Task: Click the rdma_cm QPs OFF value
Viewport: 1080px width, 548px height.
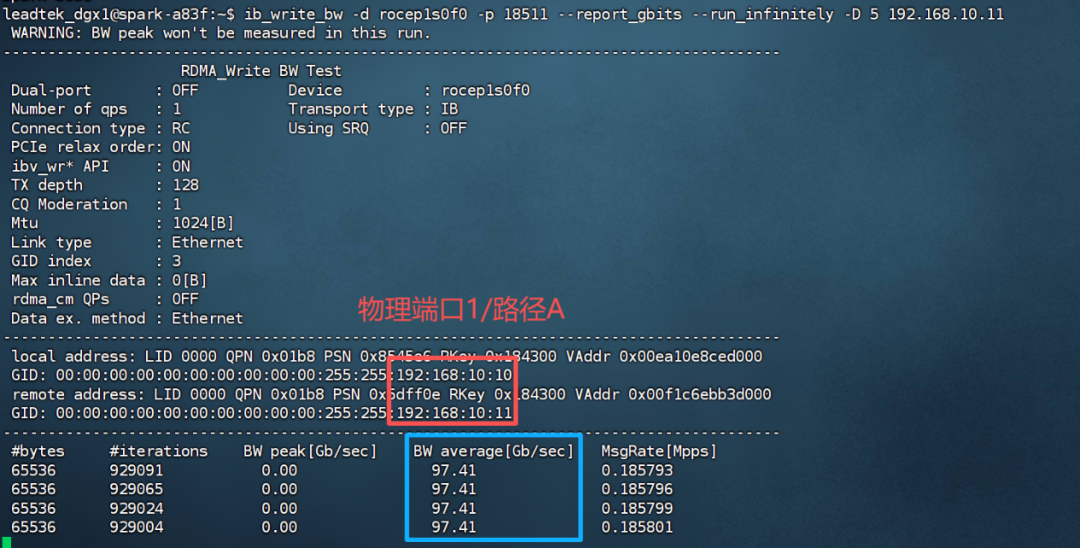Action: point(185,299)
